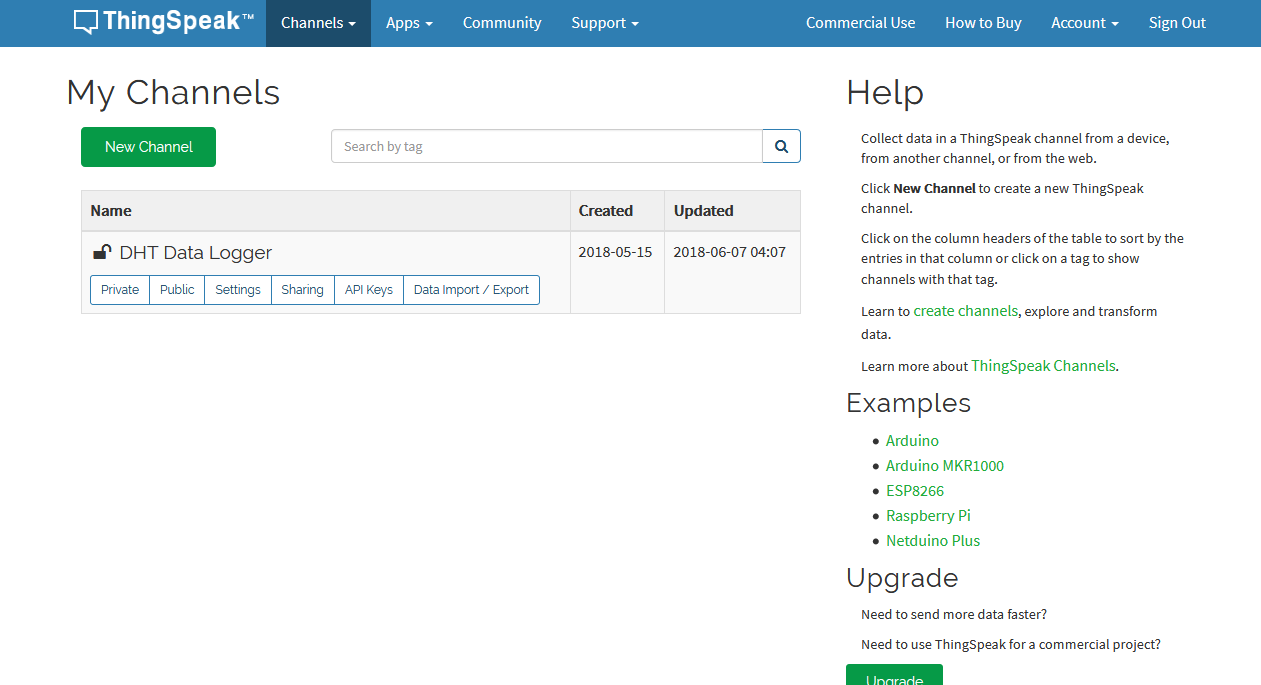The width and height of the screenshot is (1261, 685).
Task: Click the Upgrade section heading
Action: click(x=902, y=578)
